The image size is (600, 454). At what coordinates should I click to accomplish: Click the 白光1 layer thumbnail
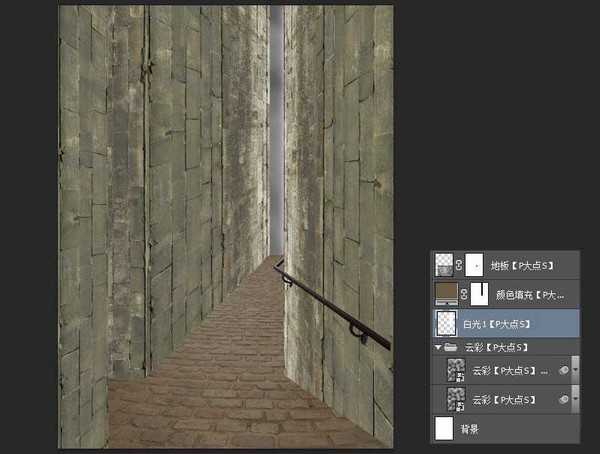(x=445, y=322)
